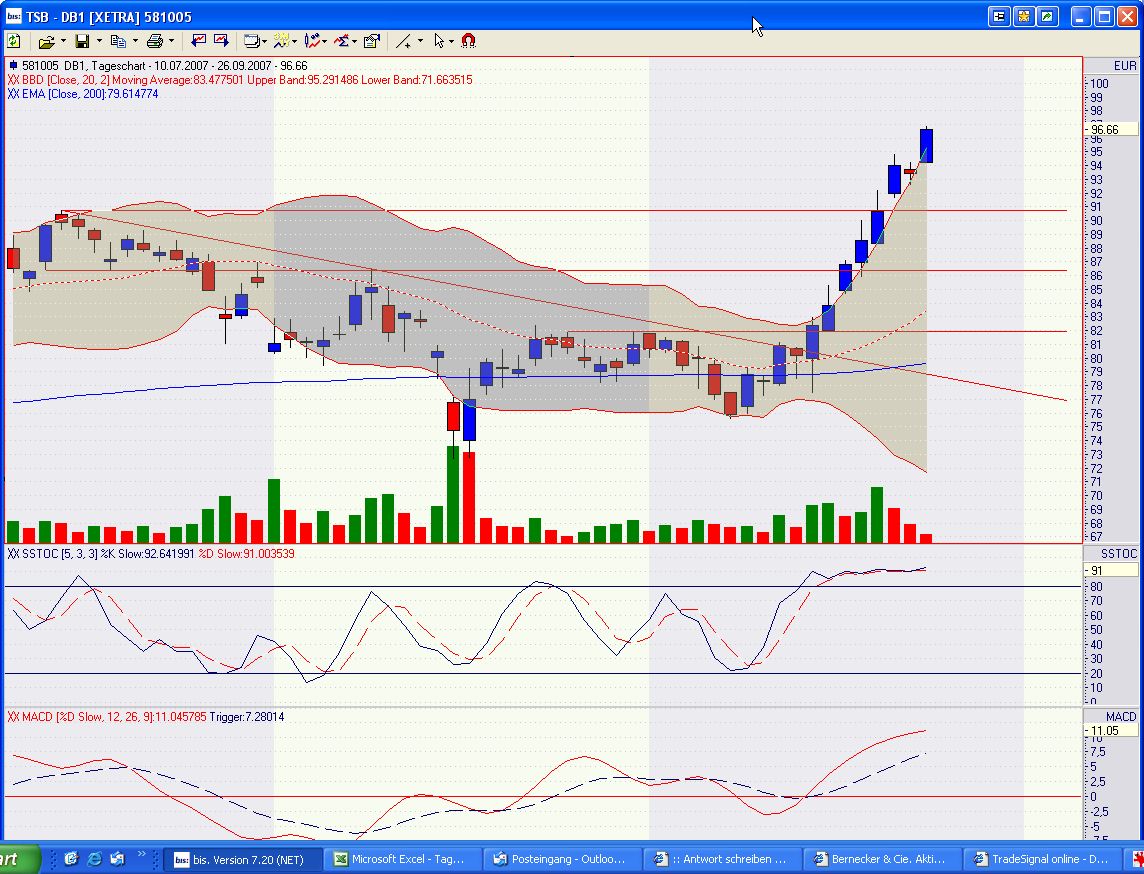Click the BBD Bollinger Band indicator label
This screenshot has width=1144, height=874.
(240, 80)
